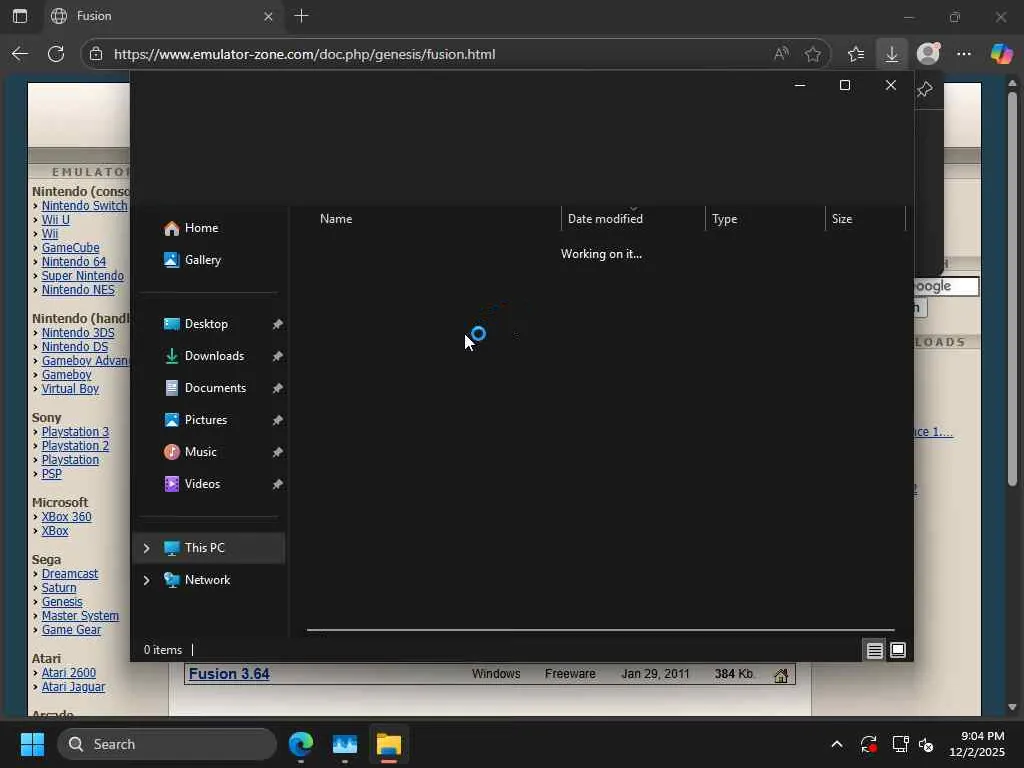Open the Photos app taskbar icon
Image resolution: width=1024 pixels, height=768 pixels.
pos(345,744)
